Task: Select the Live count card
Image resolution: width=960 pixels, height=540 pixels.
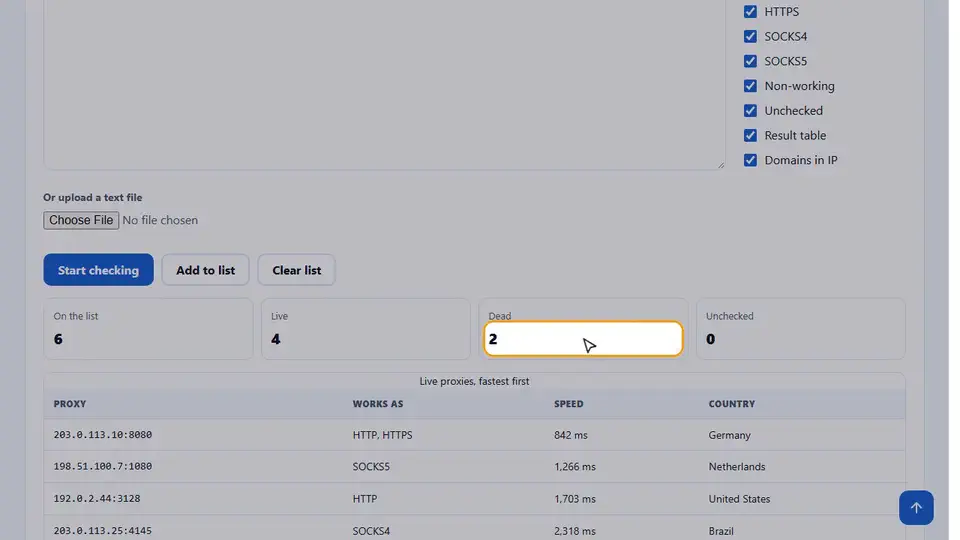Action: tap(366, 329)
